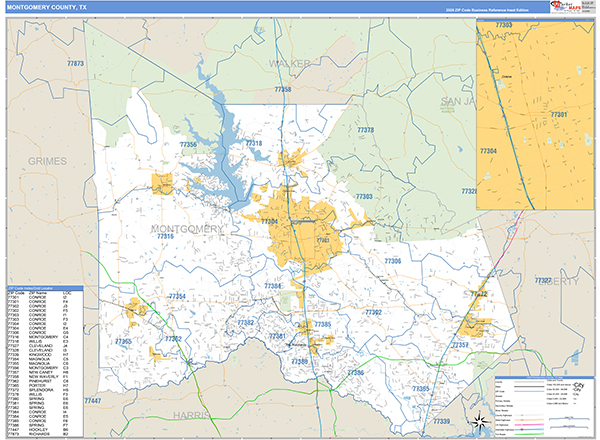Click ZIP code 77316 label
600x440 pixels.
point(165,236)
